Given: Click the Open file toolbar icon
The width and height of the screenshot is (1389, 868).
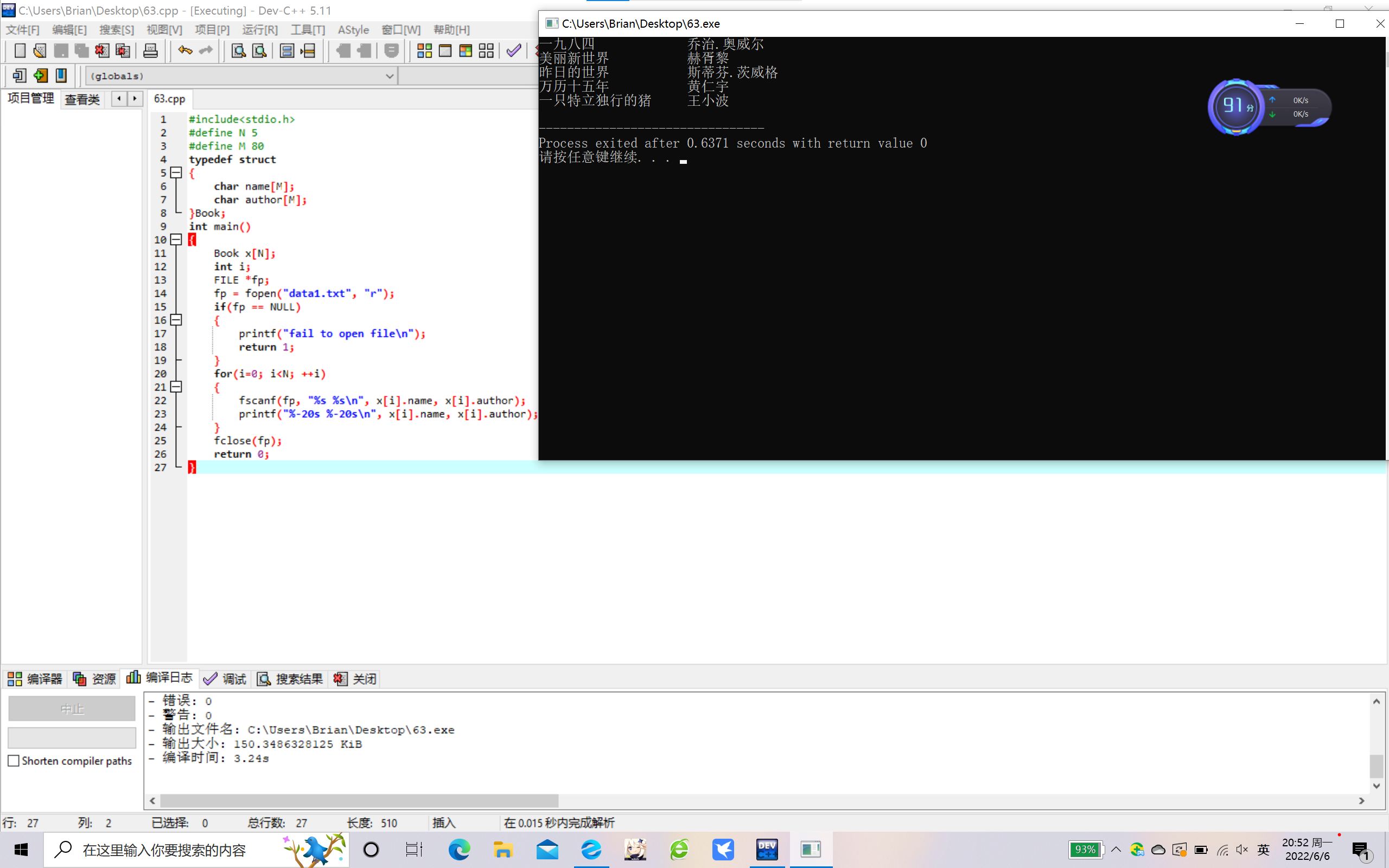Looking at the screenshot, I should tap(40, 50).
